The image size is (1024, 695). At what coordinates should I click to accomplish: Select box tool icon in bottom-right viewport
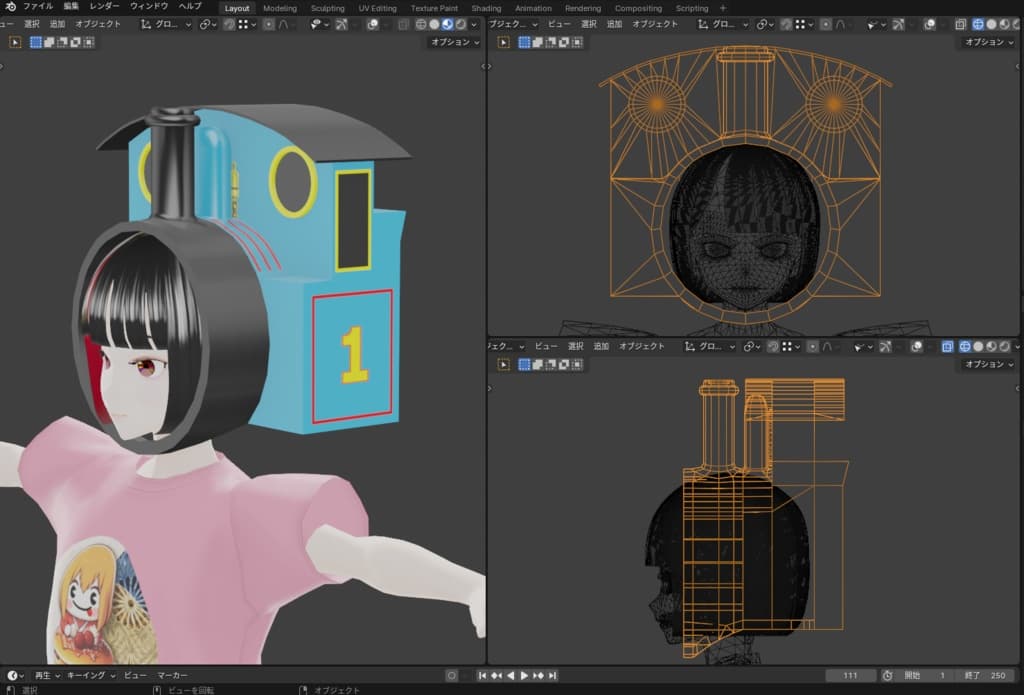(x=504, y=364)
